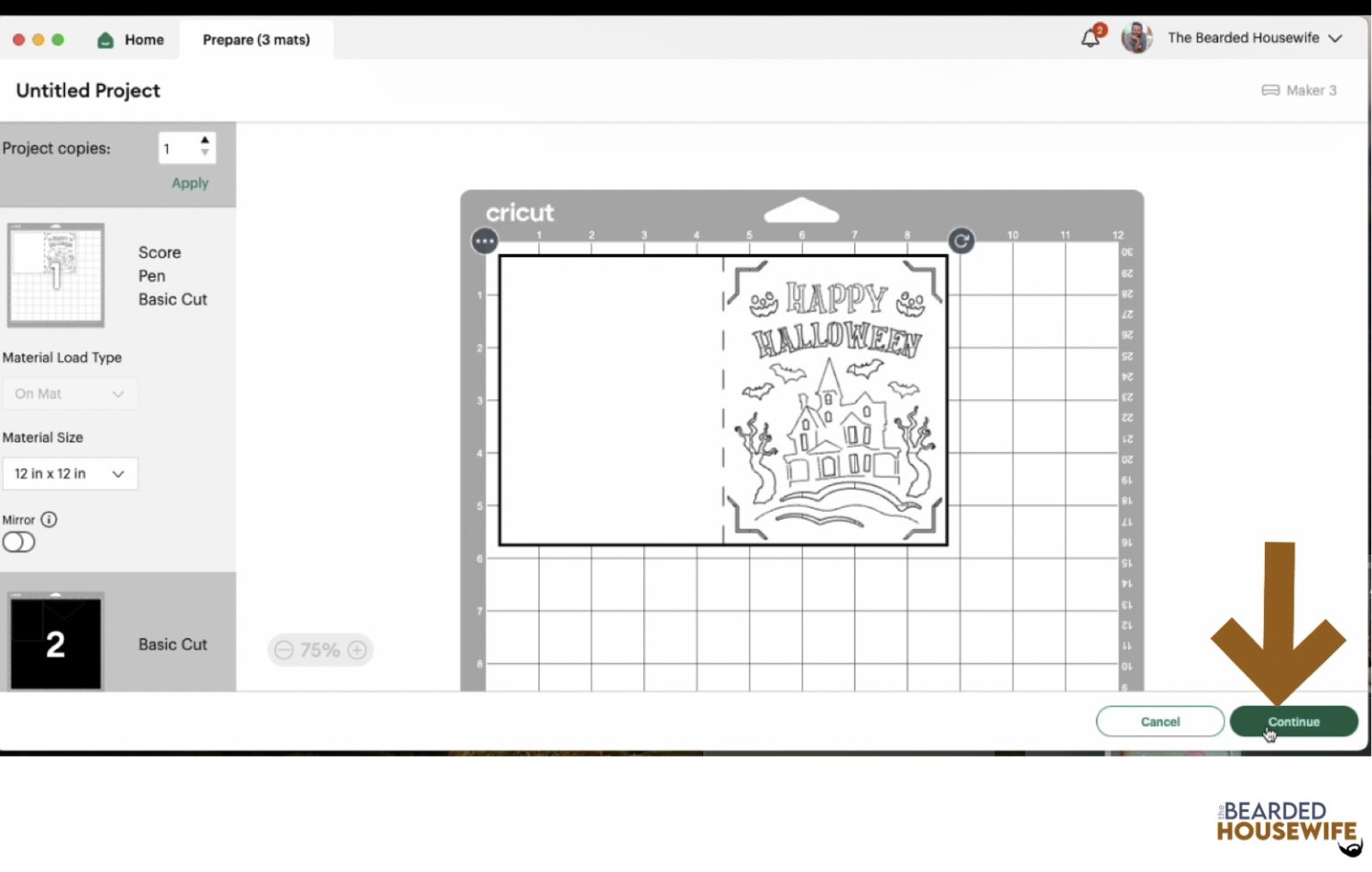Rotate the mat using the rotate icon

click(961, 240)
